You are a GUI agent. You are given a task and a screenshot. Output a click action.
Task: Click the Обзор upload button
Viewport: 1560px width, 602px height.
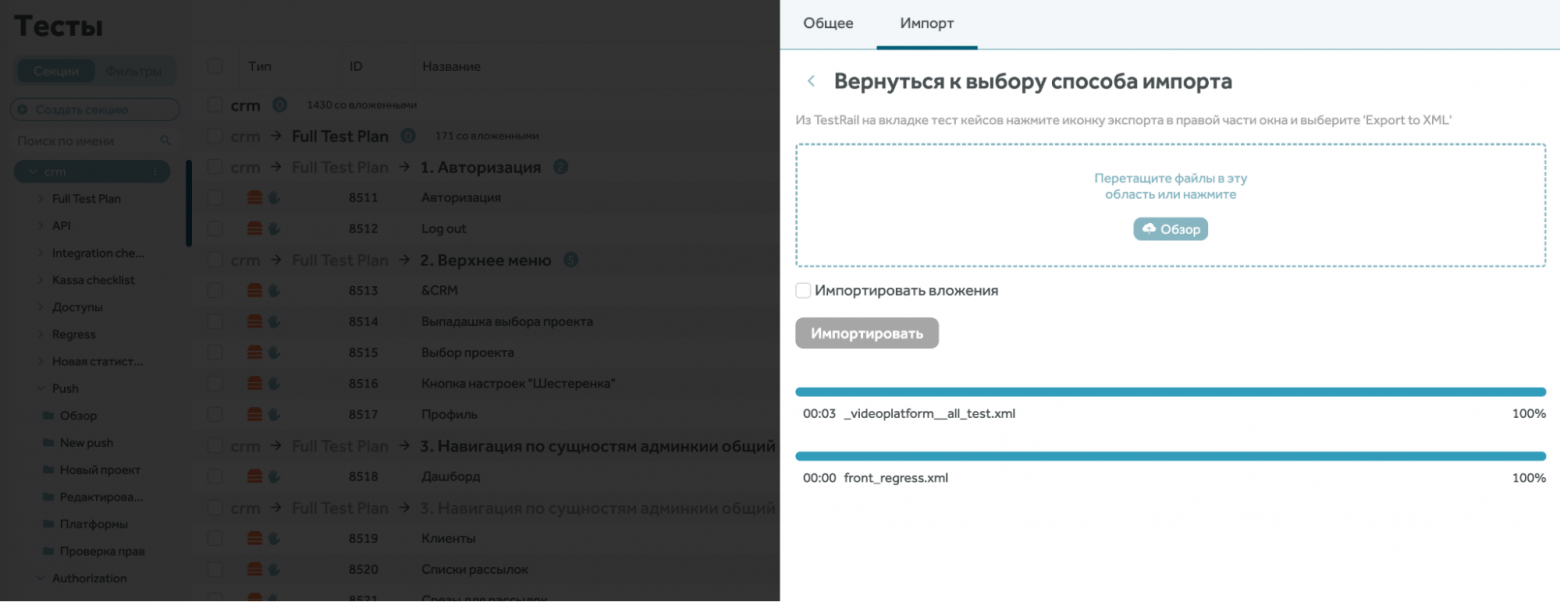[1170, 229]
